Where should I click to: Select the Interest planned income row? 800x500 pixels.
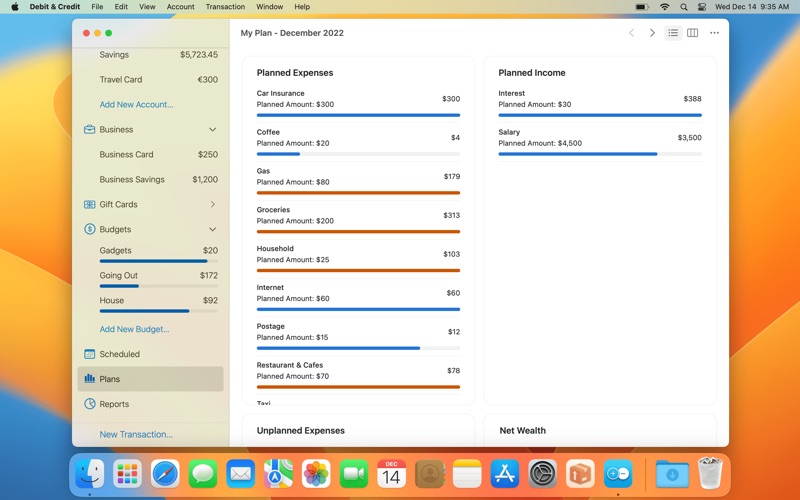click(x=600, y=103)
